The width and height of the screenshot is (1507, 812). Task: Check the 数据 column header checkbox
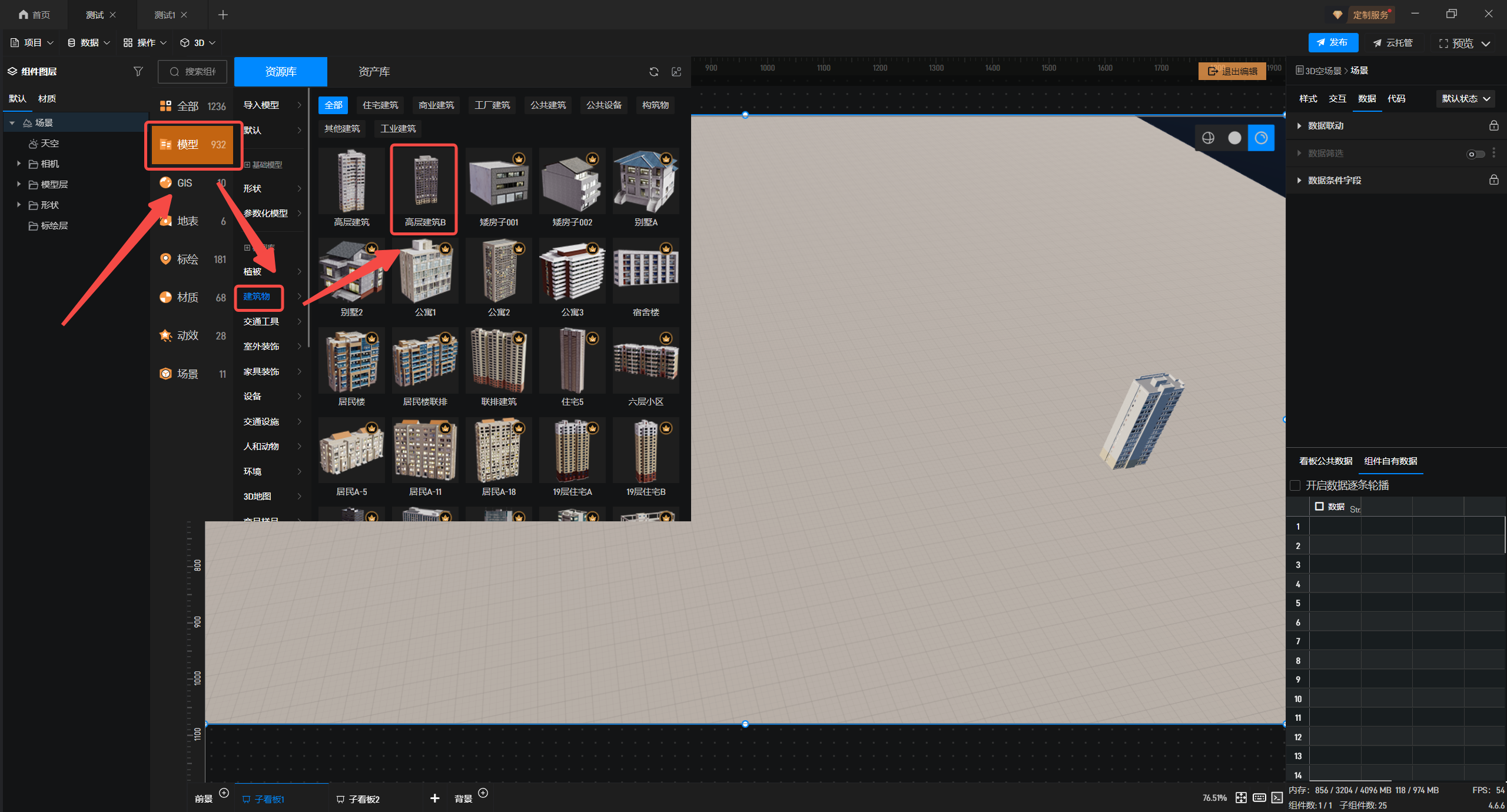click(1319, 507)
